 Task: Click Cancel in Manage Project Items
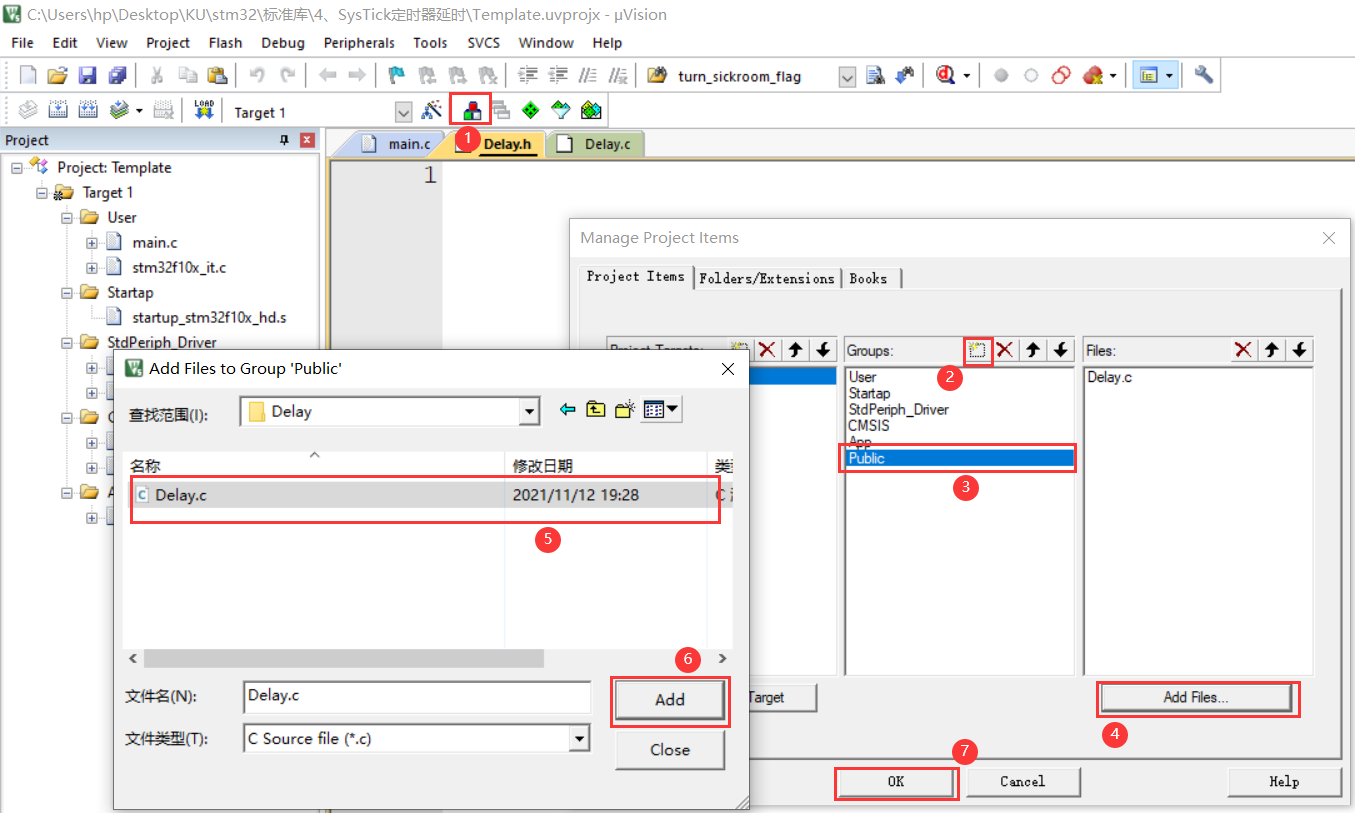point(1023,782)
